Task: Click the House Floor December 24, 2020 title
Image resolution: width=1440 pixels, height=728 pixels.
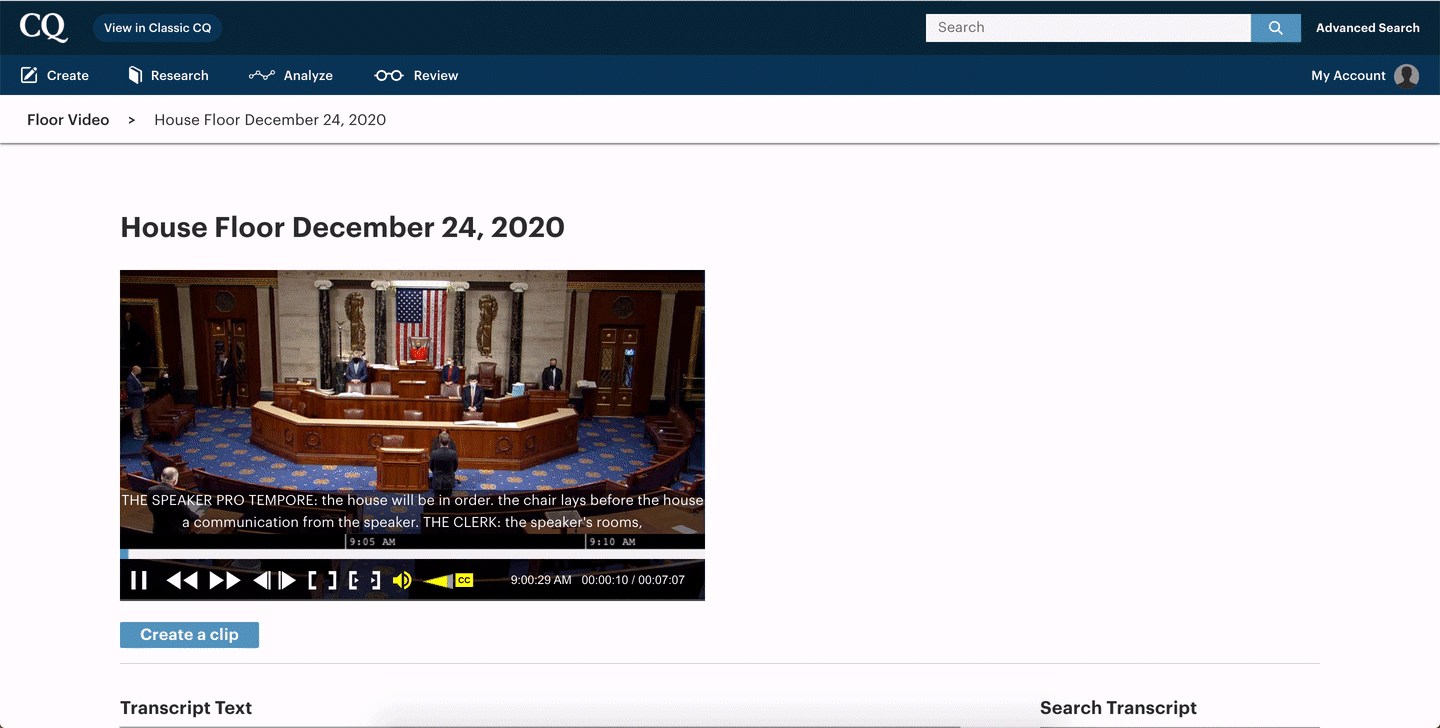Action: tap(342, 228)
